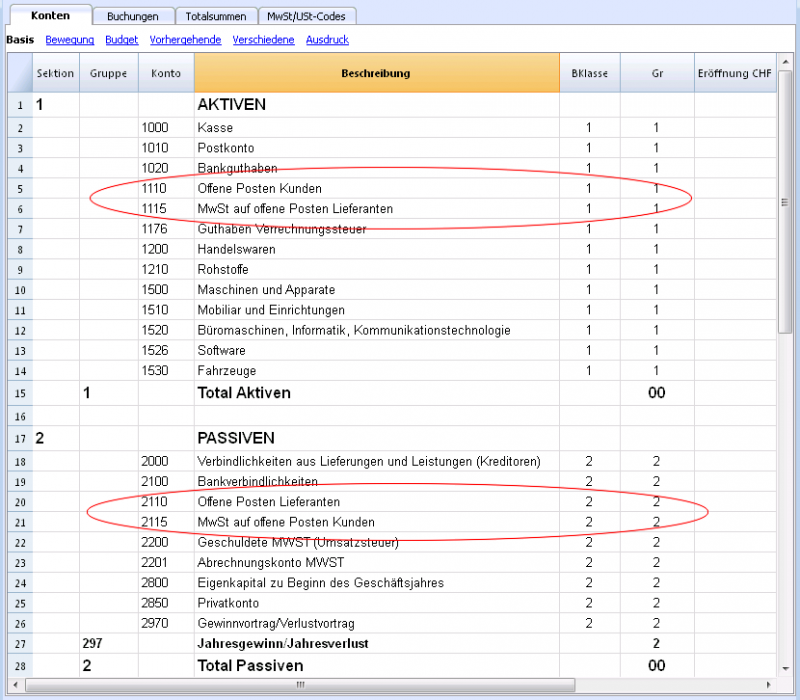Click row header number 28
800x700 pixels.
(x=20, y=666)
